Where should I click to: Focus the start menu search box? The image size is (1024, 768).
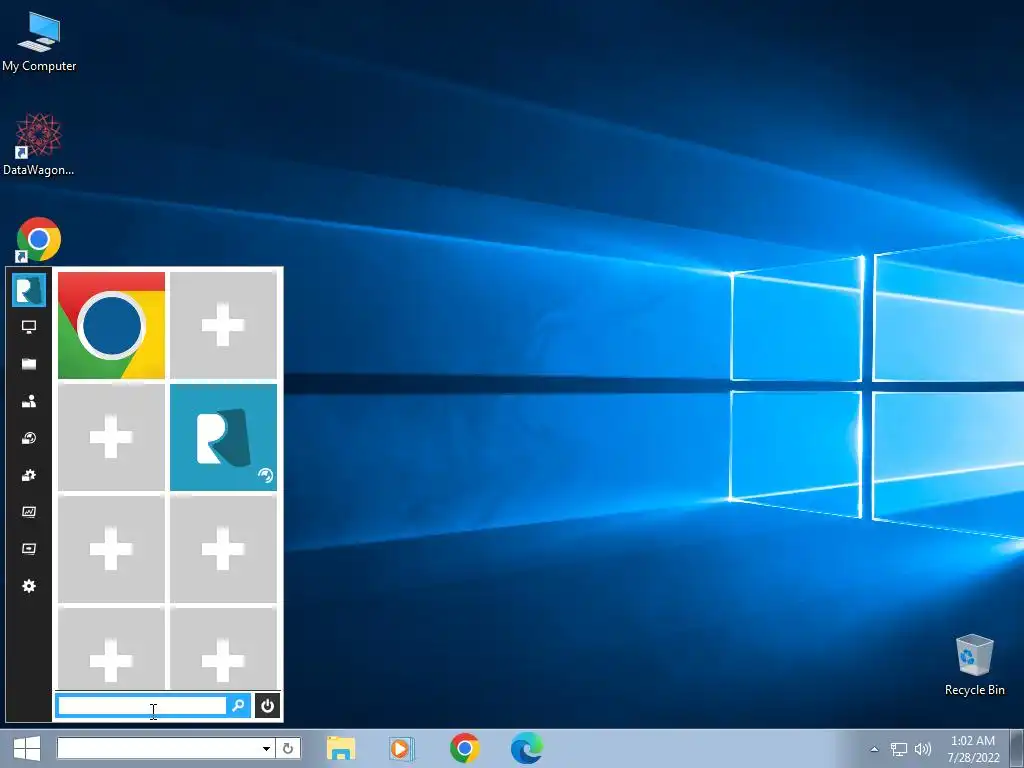(142, 705)
